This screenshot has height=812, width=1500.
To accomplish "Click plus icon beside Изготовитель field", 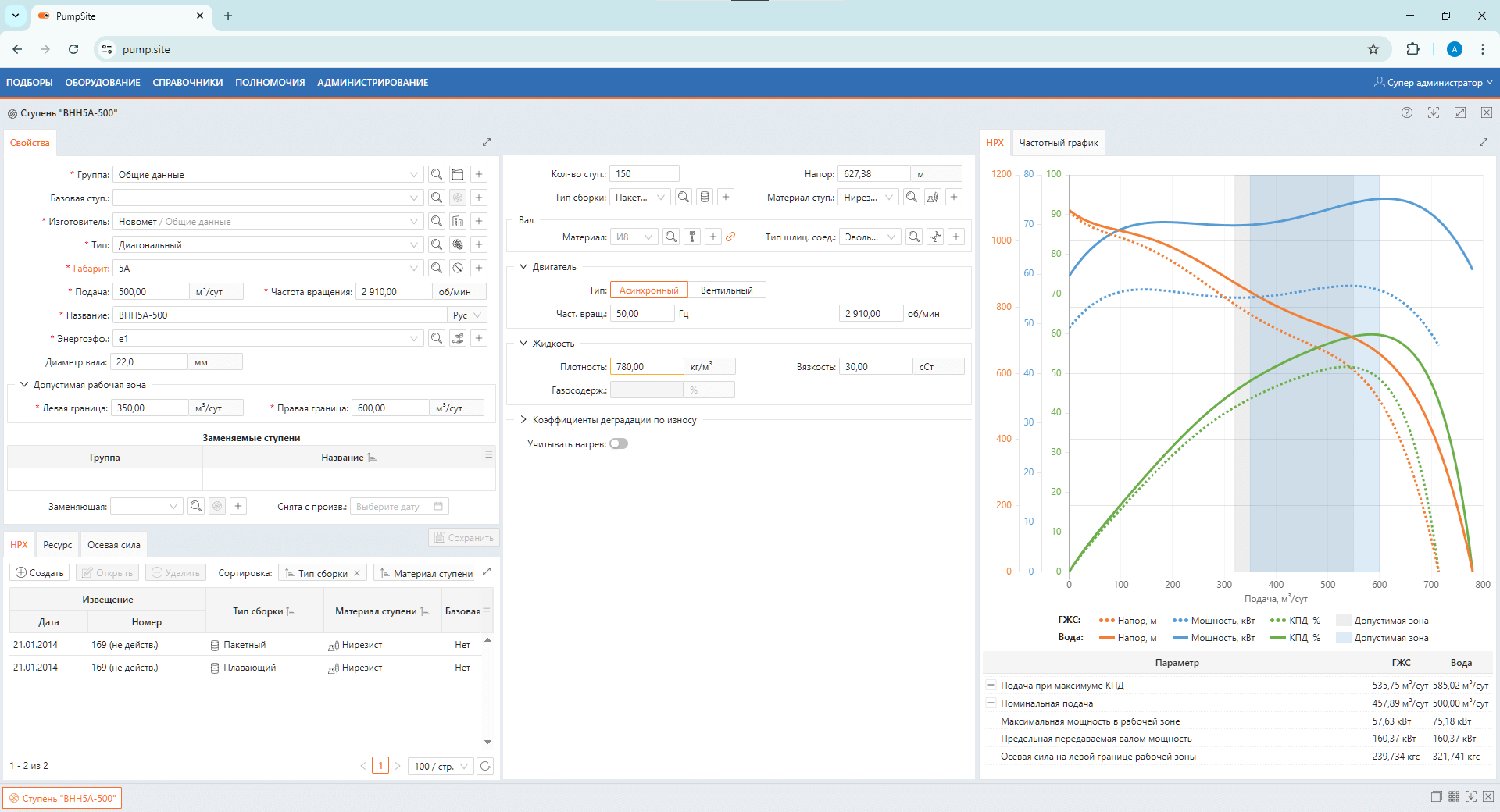I will (x=479, y=222).
